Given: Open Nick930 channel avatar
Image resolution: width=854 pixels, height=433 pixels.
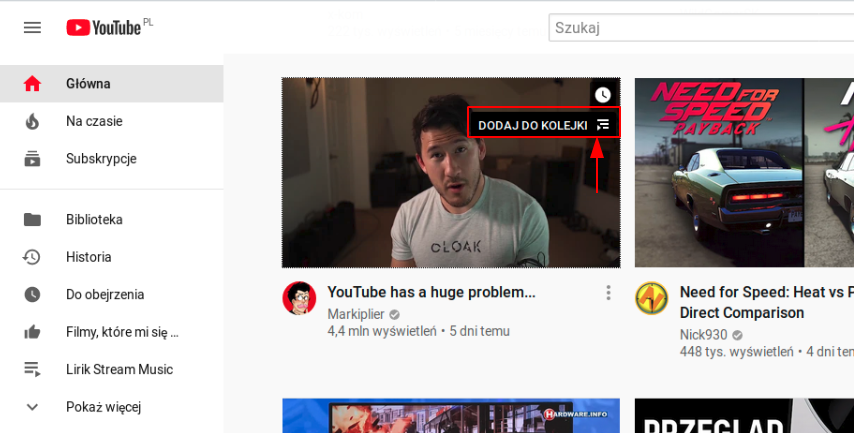Looking at the screenshot, I should [x=652, y=298].
